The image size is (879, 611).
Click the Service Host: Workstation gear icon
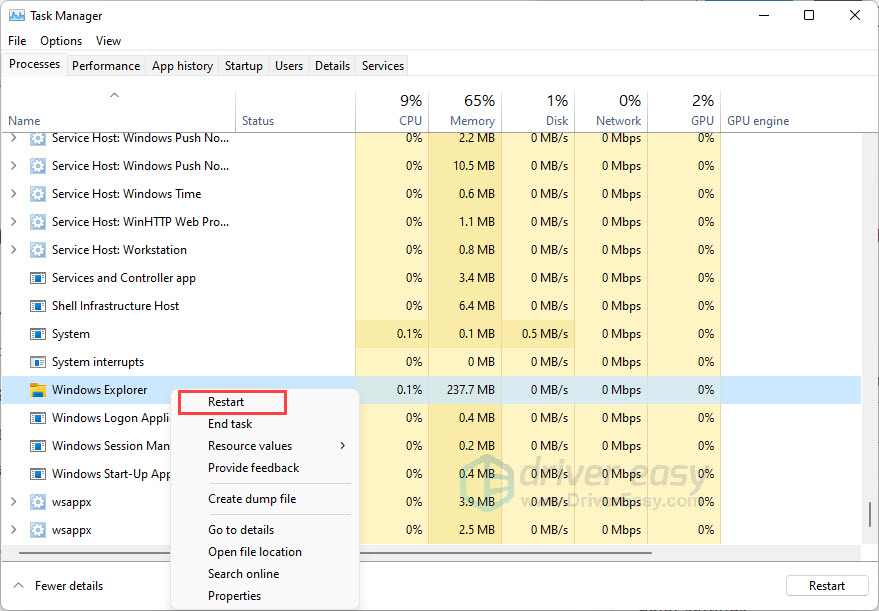point(38,250)
